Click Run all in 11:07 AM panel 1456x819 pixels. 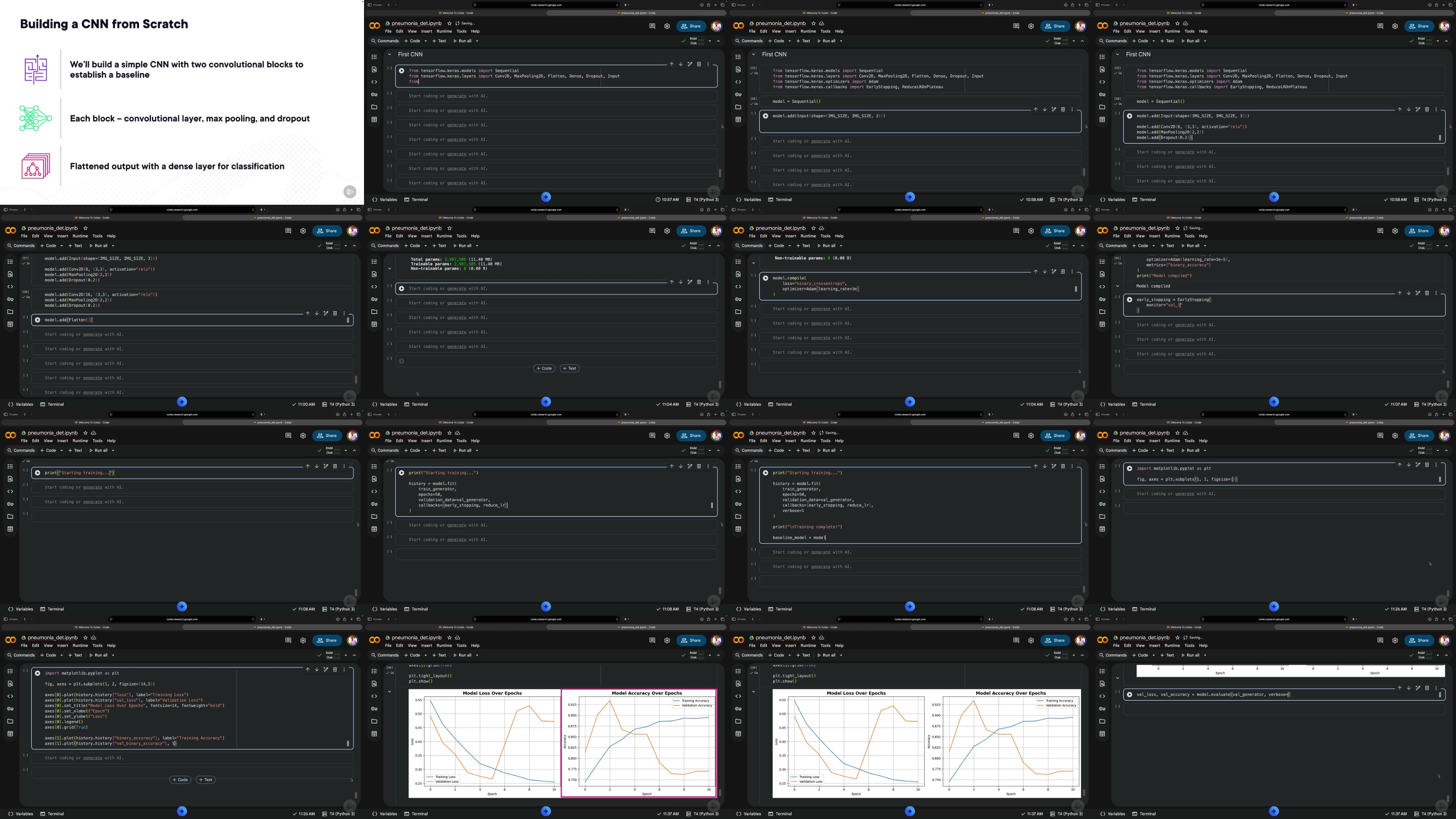point(1190,246)
